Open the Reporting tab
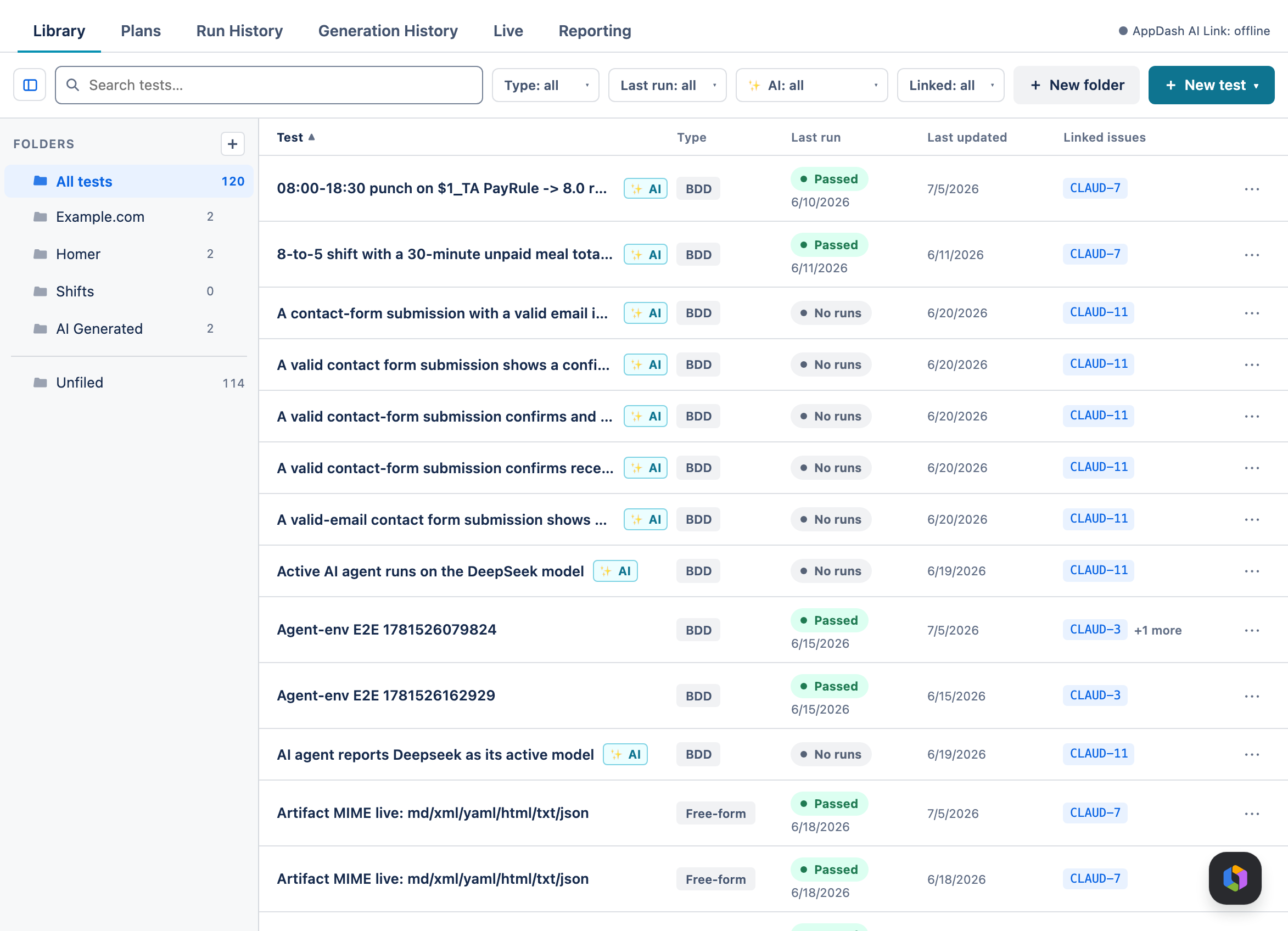This screenshot has width=1288, height=931. tap(595, 31)
